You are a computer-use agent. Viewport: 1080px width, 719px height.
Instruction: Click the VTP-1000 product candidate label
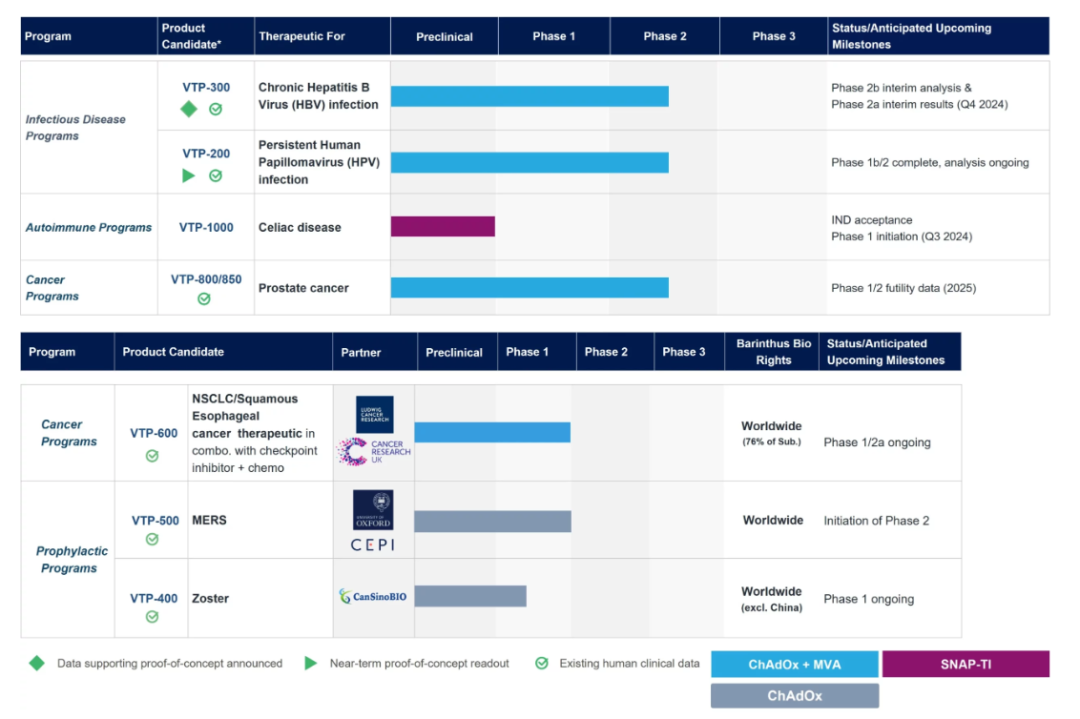[x=206, y=227]
